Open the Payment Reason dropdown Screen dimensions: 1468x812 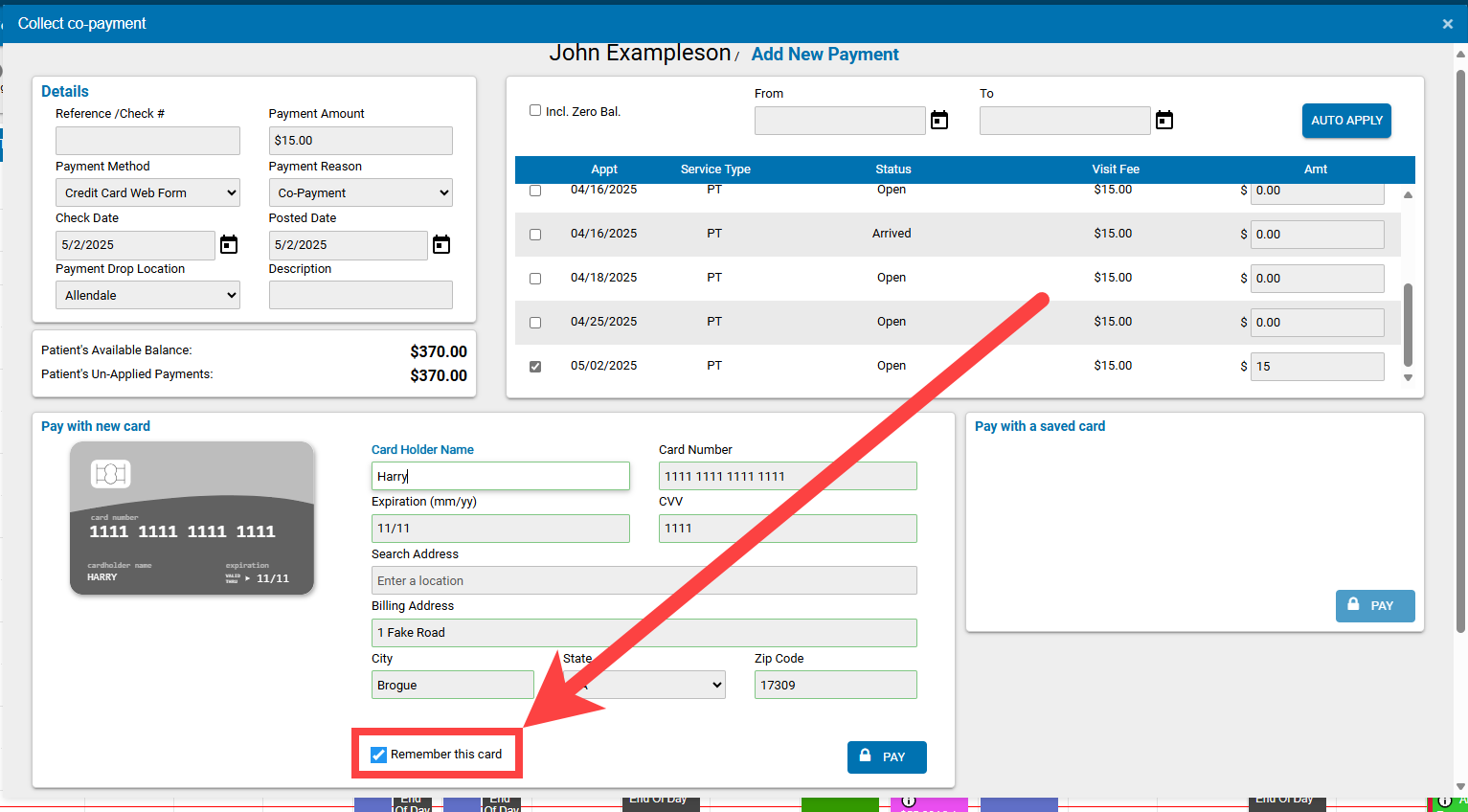click(x=360, y=192)
